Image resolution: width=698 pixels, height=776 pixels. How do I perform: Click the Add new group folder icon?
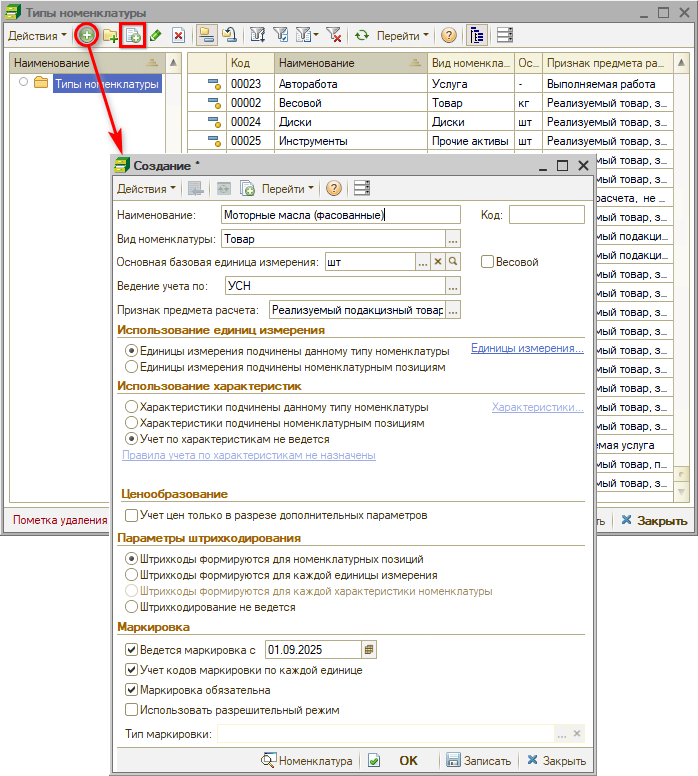point(111,35)
